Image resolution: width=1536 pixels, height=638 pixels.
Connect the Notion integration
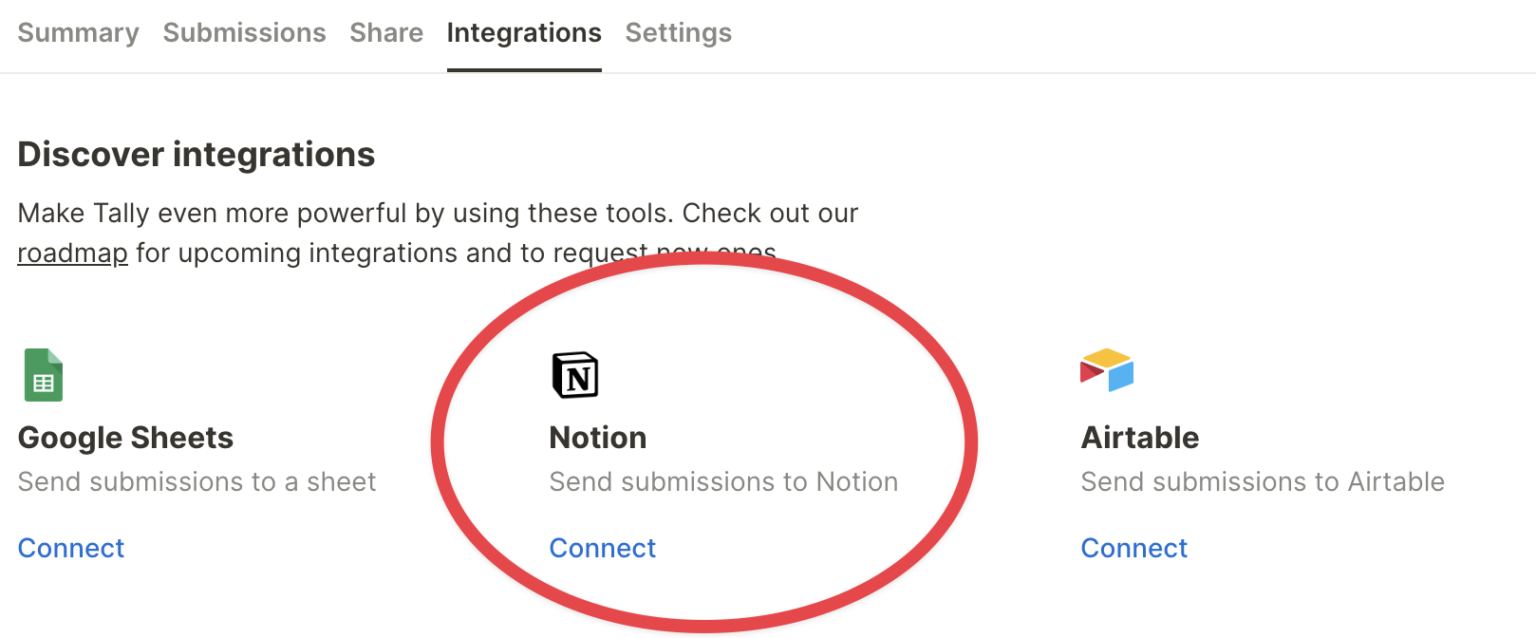pos(602,548)
